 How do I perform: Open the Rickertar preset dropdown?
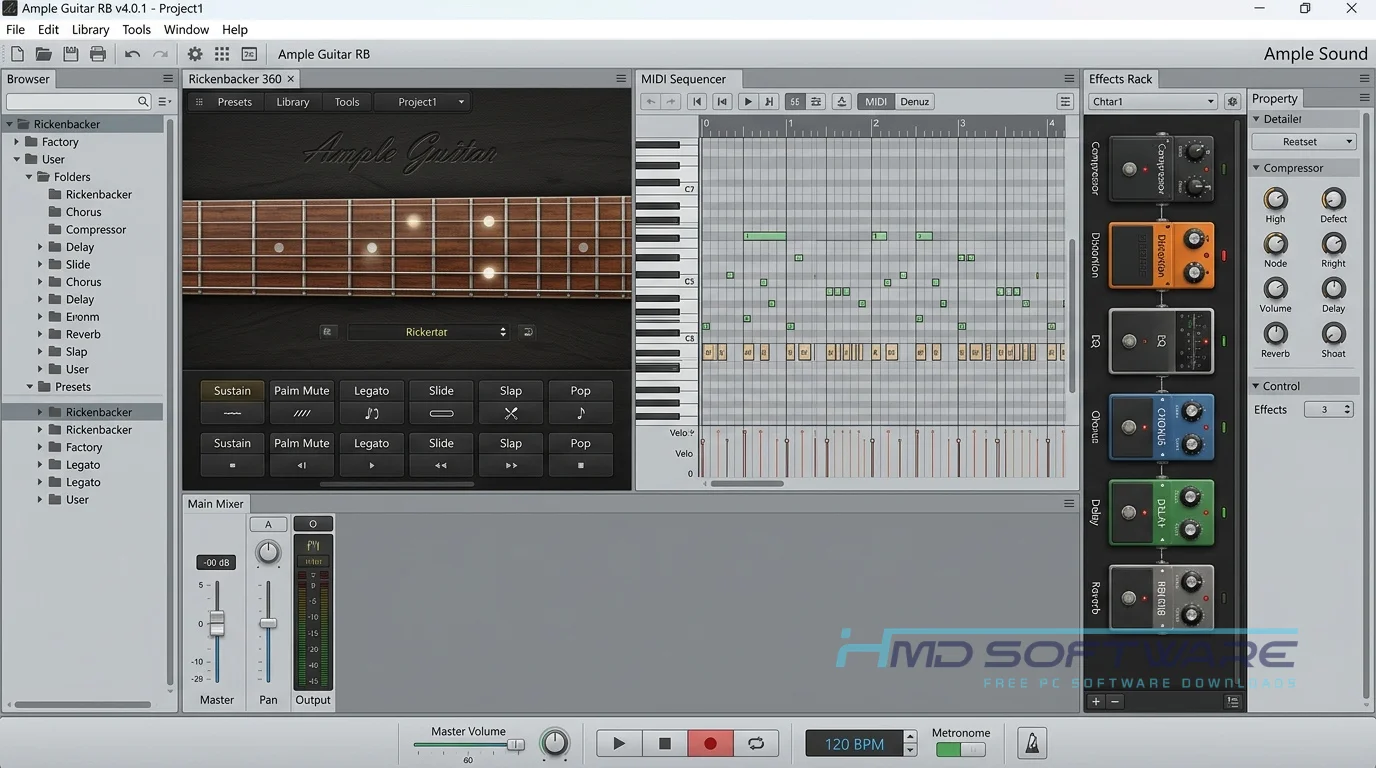pos(428,332)
